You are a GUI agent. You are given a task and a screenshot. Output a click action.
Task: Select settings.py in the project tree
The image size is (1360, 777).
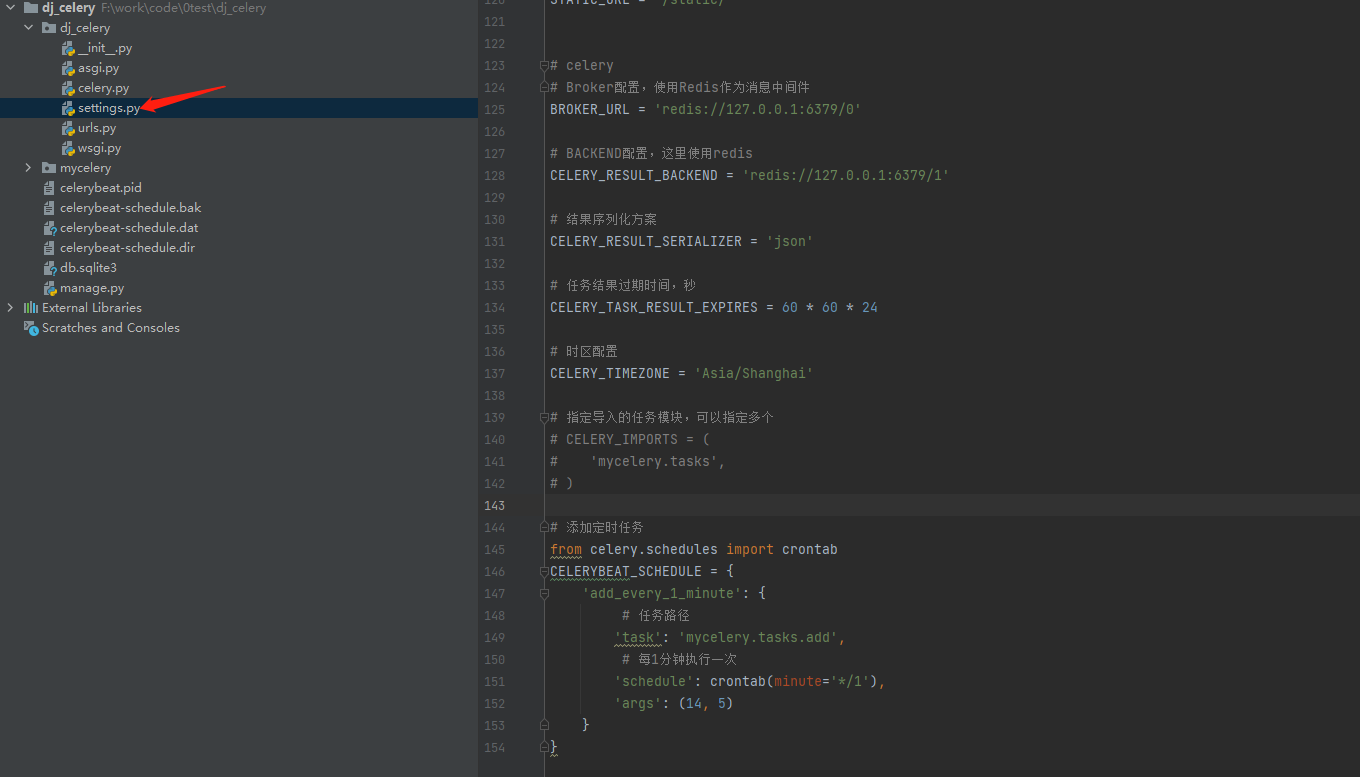[x=239, y=108]
